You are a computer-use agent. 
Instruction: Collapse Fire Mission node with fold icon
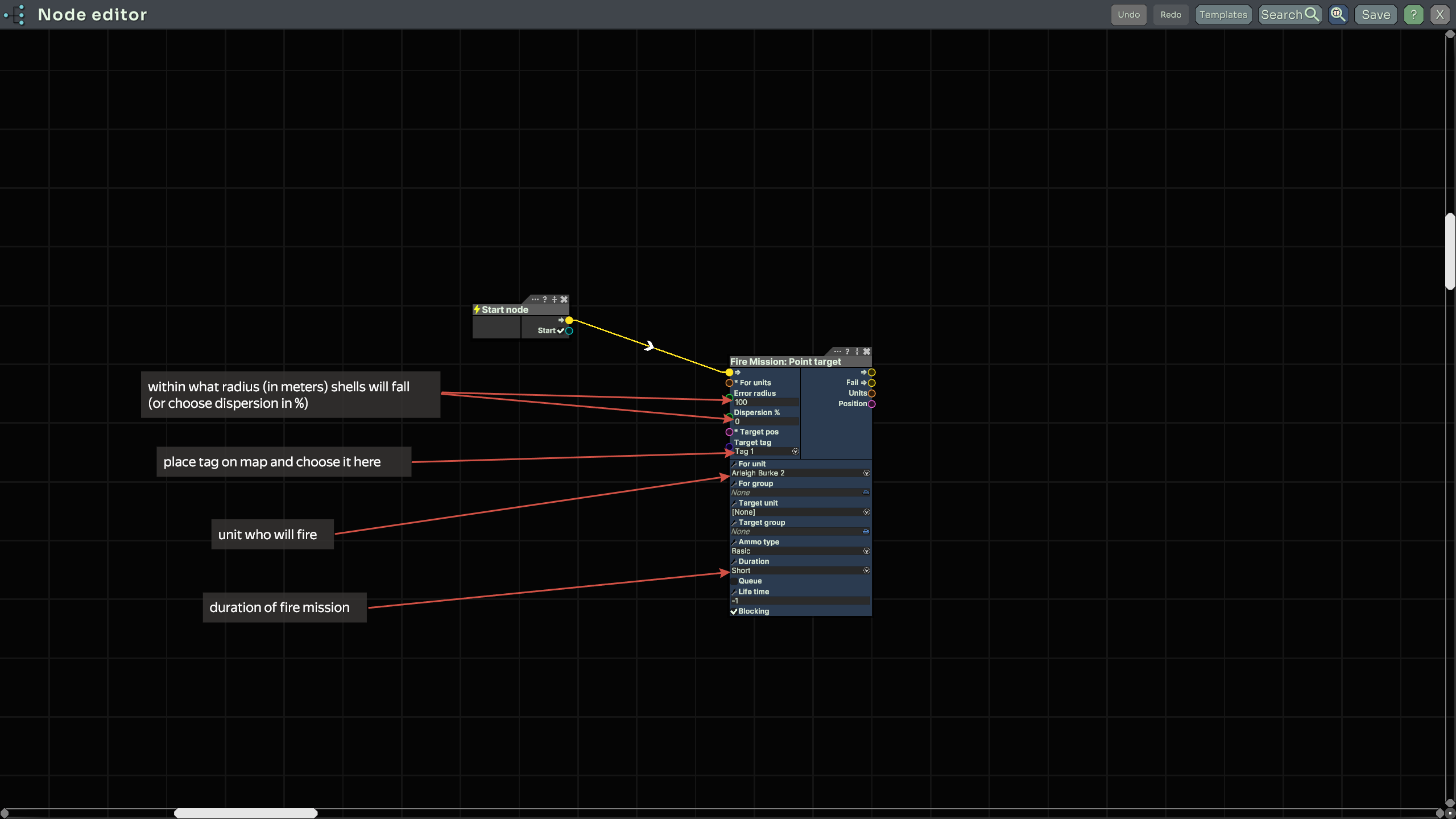(857, 351)
